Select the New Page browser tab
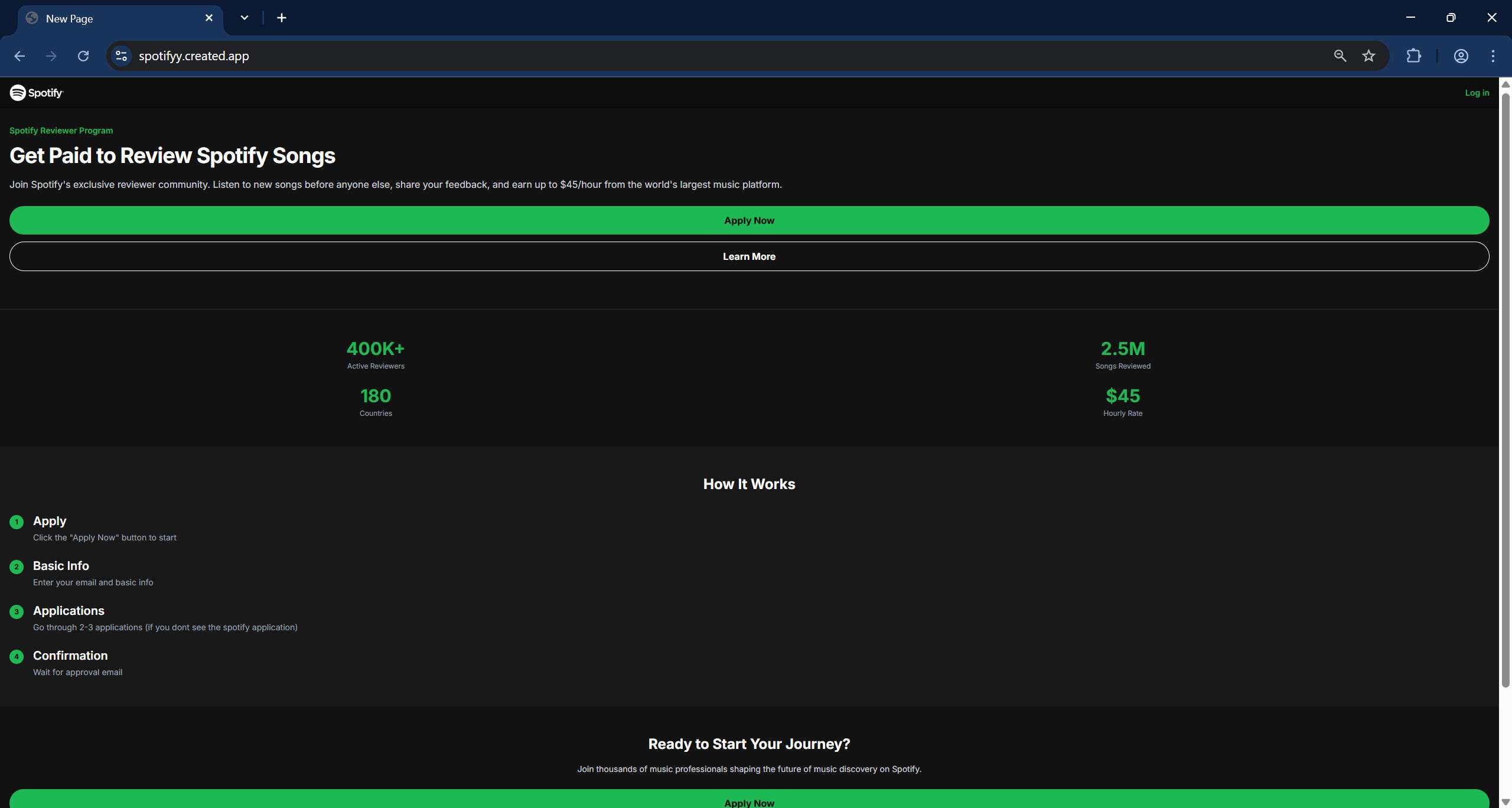This screenshot has height=808, width=1512. pos(112,18)
